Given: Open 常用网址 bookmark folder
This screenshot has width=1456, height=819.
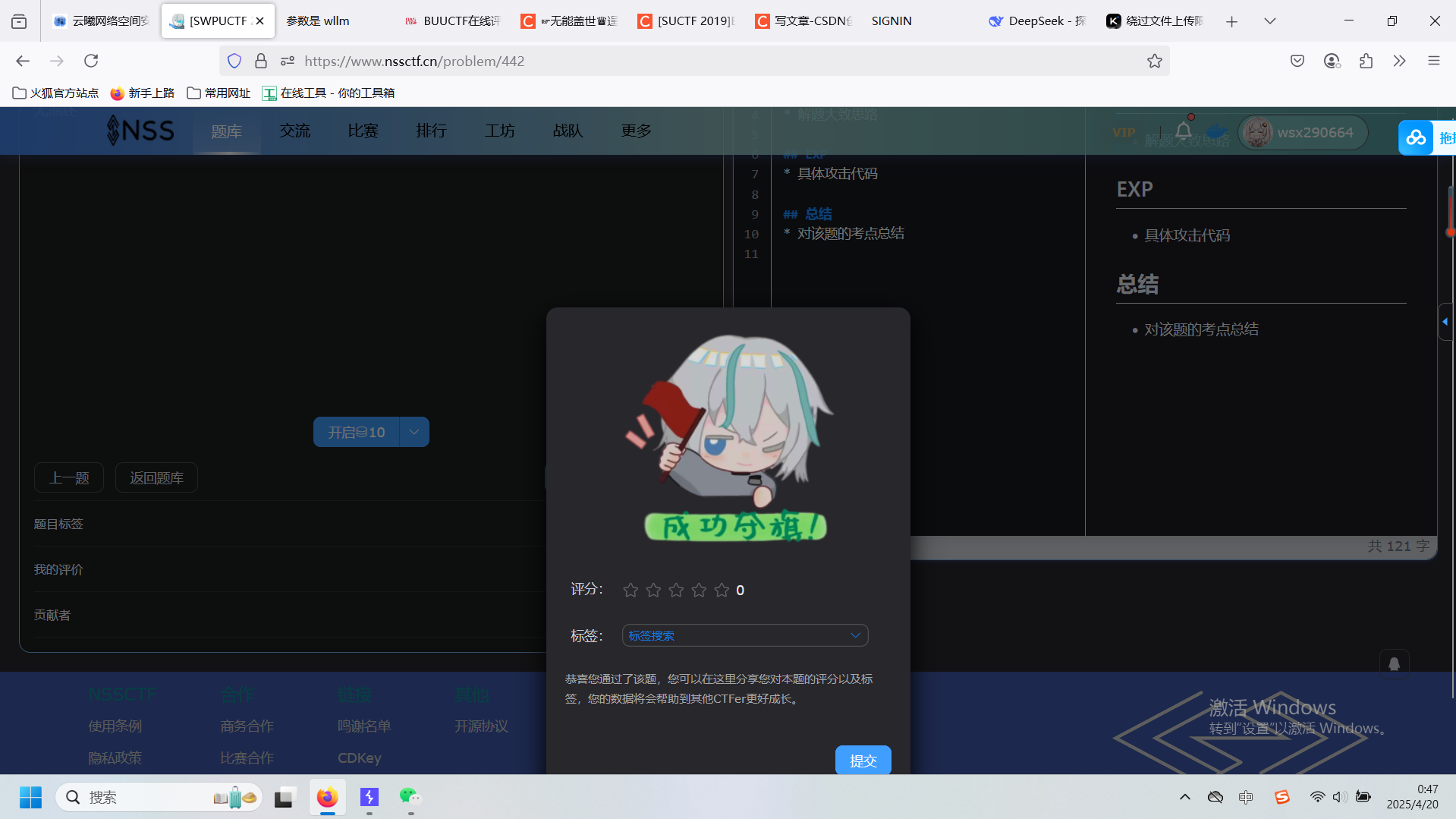Looking at the screenshot, I should coord(219,93).
